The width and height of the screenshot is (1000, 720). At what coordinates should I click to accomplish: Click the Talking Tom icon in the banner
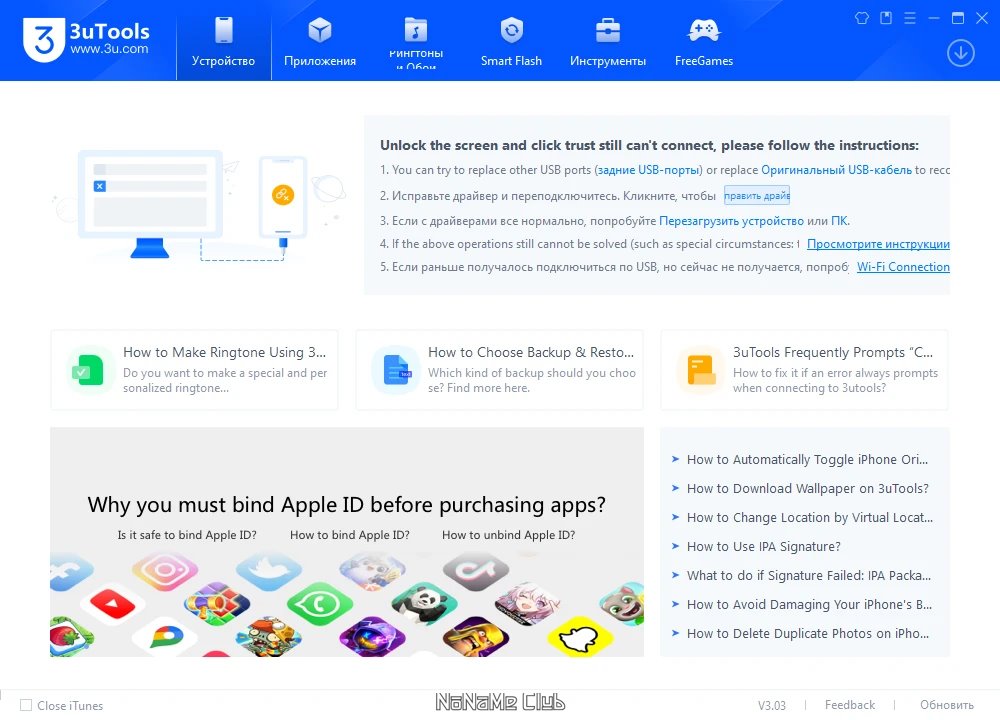tap(624, 602)
